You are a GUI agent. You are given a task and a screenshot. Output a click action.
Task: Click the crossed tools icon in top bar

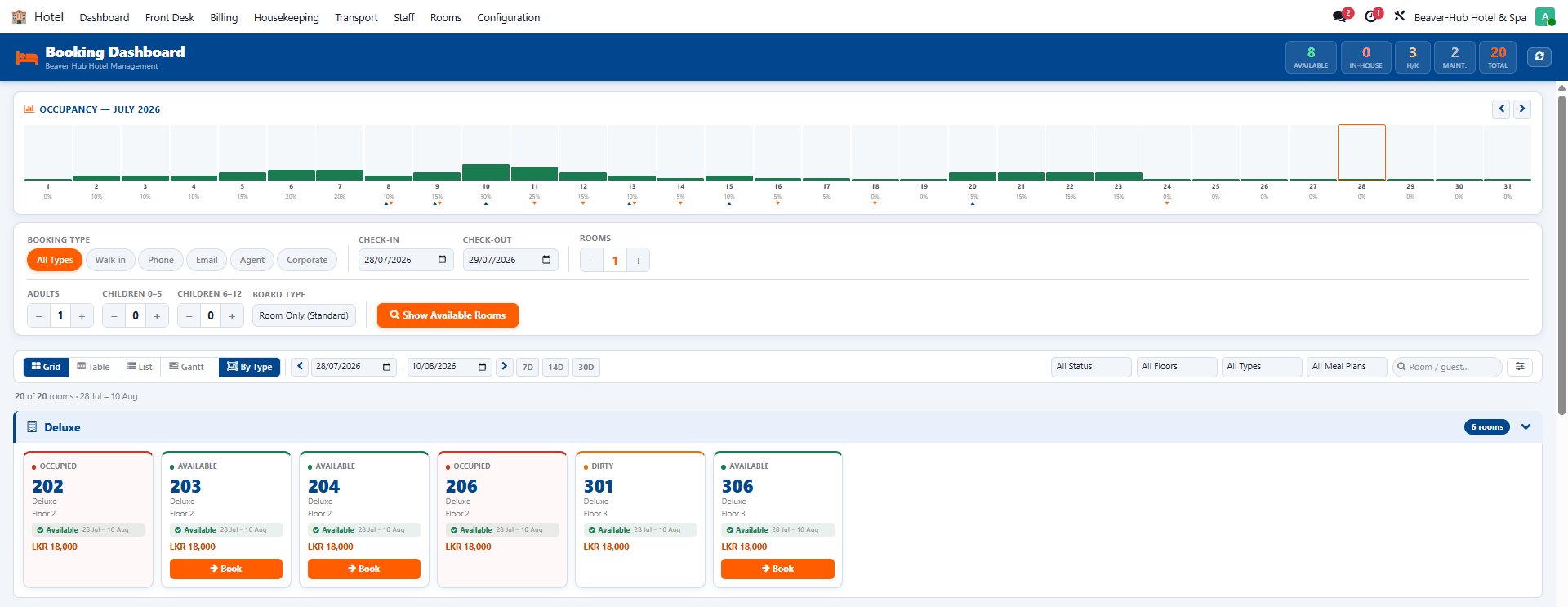click(1399, 16)
